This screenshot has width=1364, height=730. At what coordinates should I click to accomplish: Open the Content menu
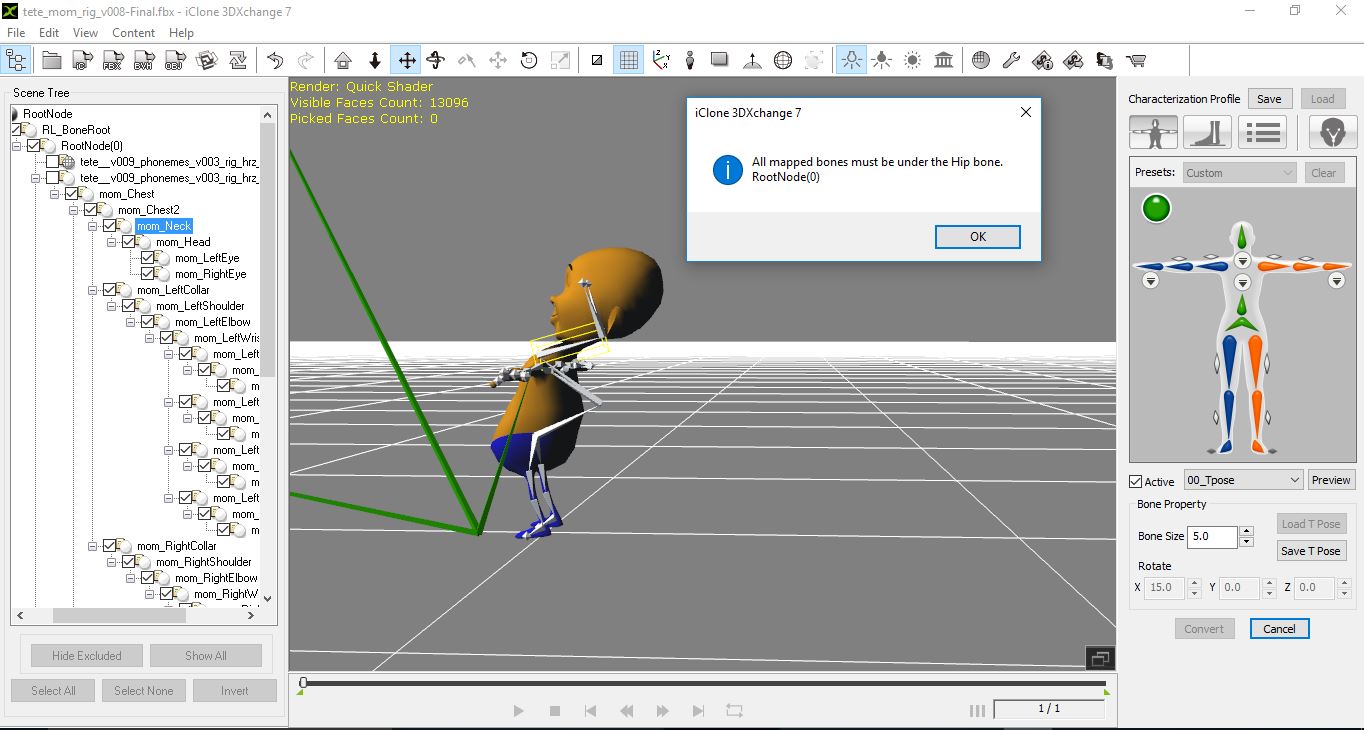133,32
